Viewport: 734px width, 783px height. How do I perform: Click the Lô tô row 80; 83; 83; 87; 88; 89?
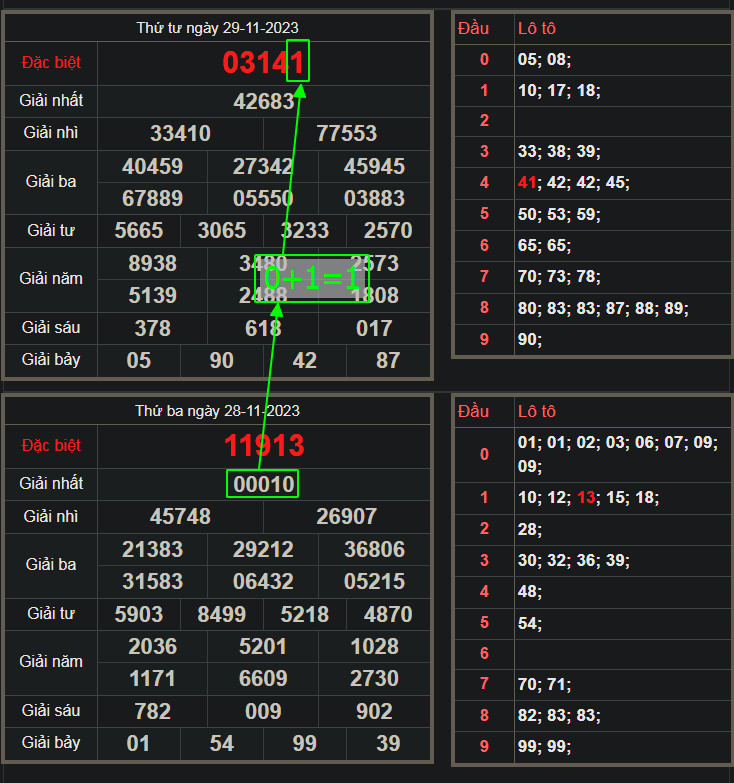click(x=602, y=308)
